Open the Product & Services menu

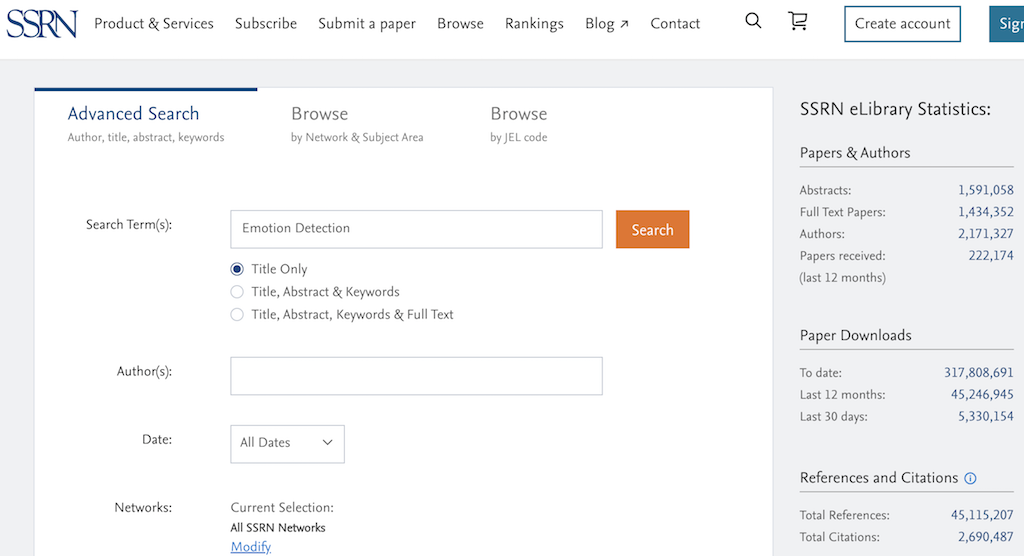(154, 23)
